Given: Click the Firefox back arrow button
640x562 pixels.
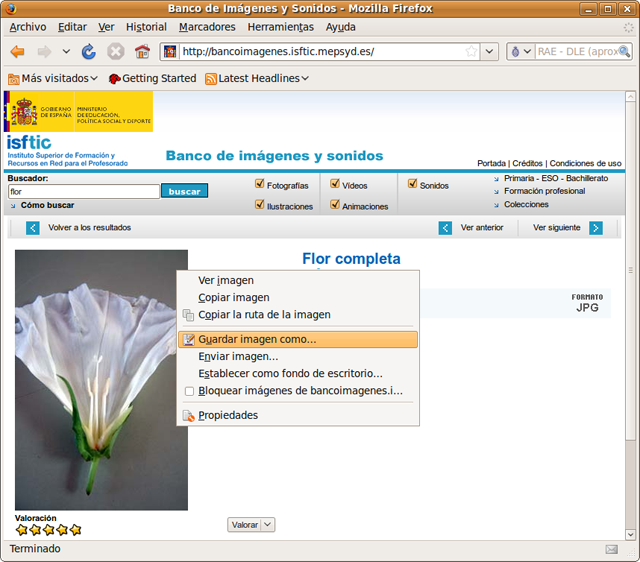Looking at the screenshot, I should (17, 51).
